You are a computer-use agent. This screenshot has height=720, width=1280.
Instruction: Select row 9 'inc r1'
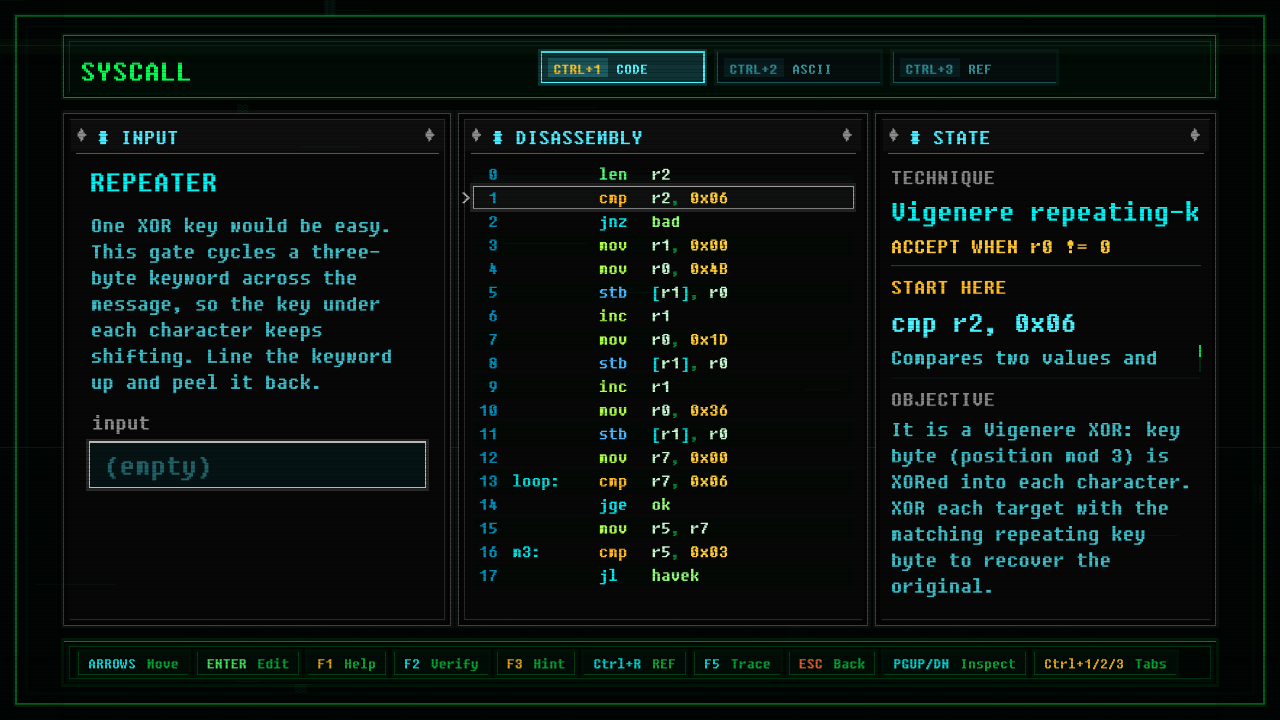(663, 387)
